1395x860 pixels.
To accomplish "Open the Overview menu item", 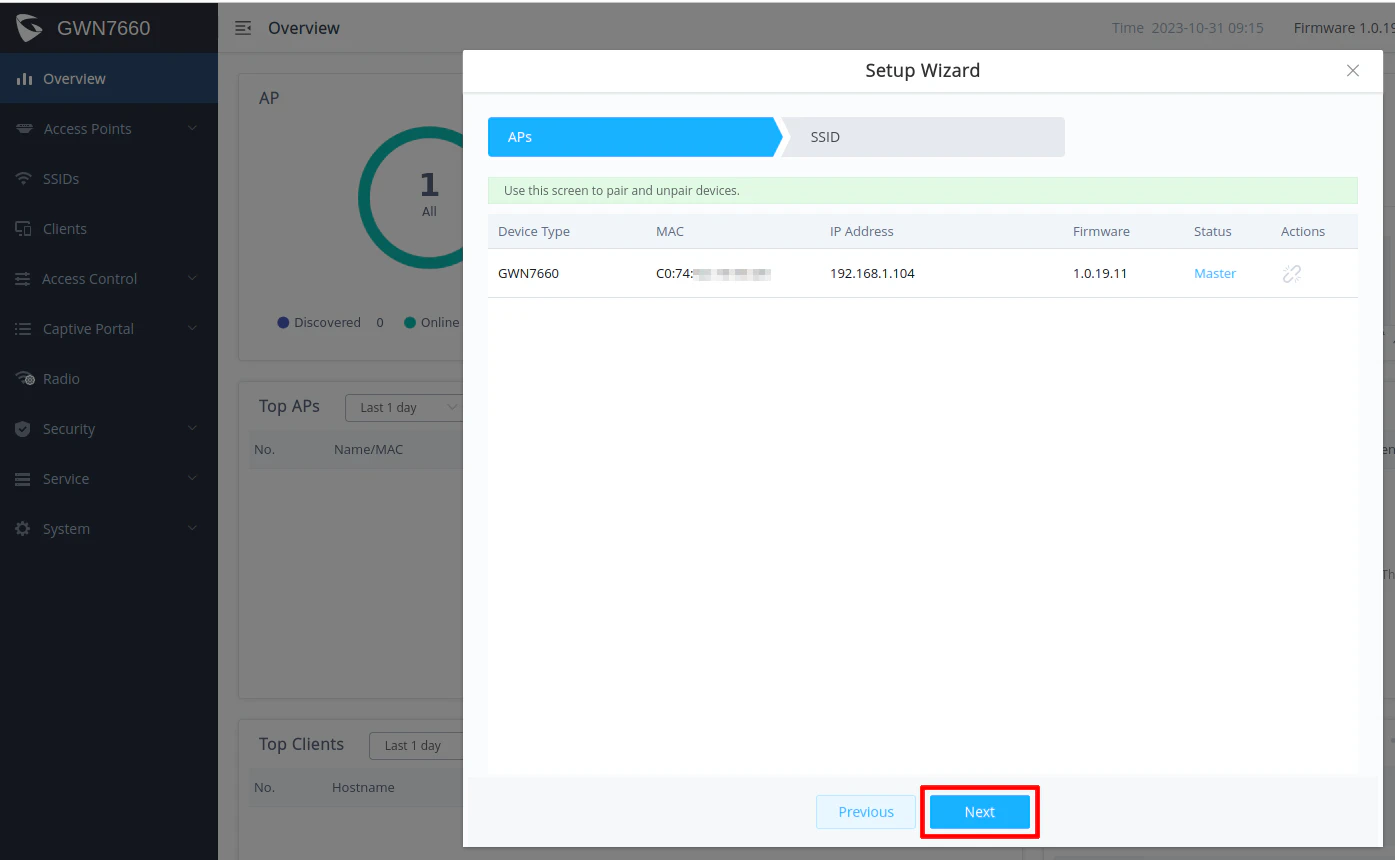I will pyautogui.click(x=109, y=79).
